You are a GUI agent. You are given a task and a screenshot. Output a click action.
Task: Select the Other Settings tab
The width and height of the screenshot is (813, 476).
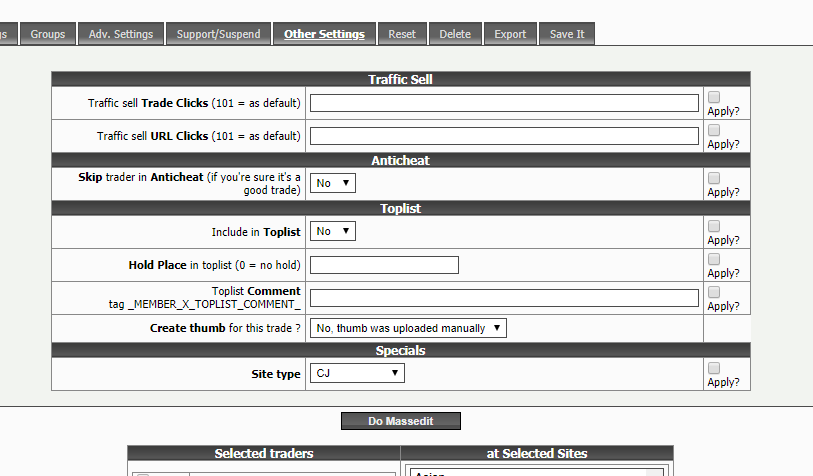324,34
